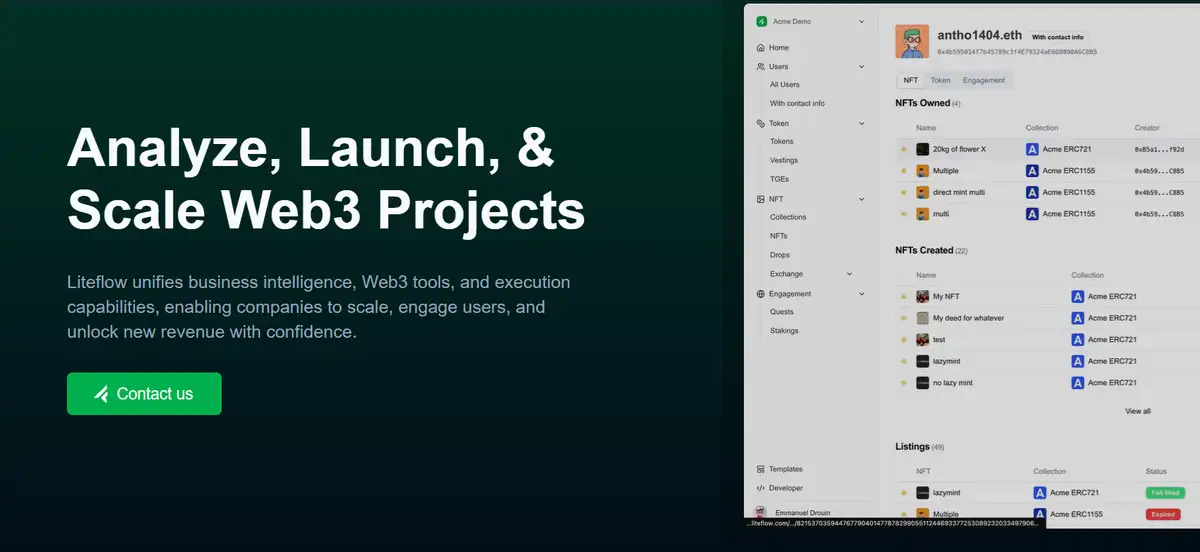
Task: Click the View all link
Action: pyautogui.click(x=1137, y=411)
